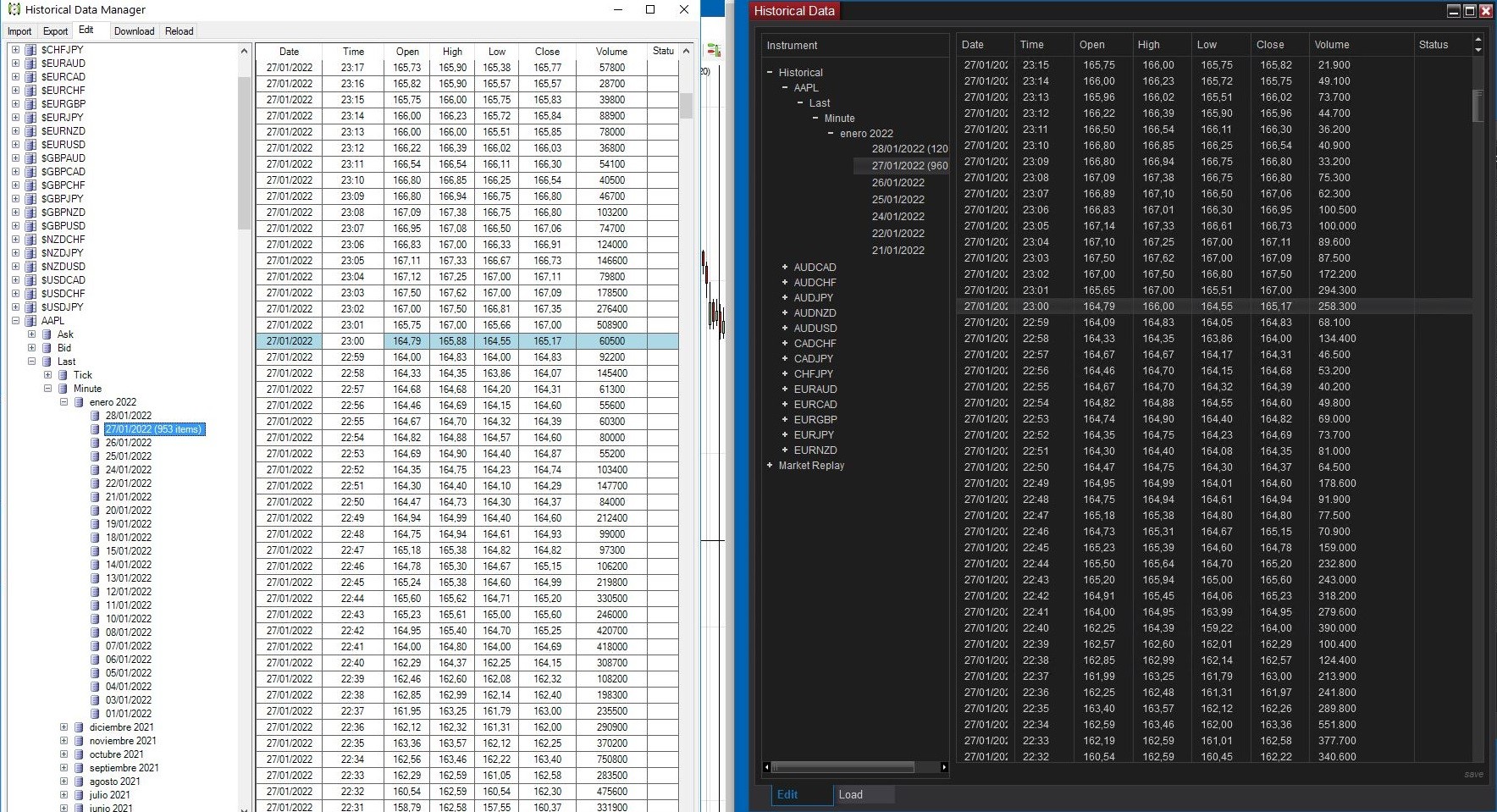Maximize the dark Historical Data window
Screen dimensions: 1497x812
[x=1470, y=11]
